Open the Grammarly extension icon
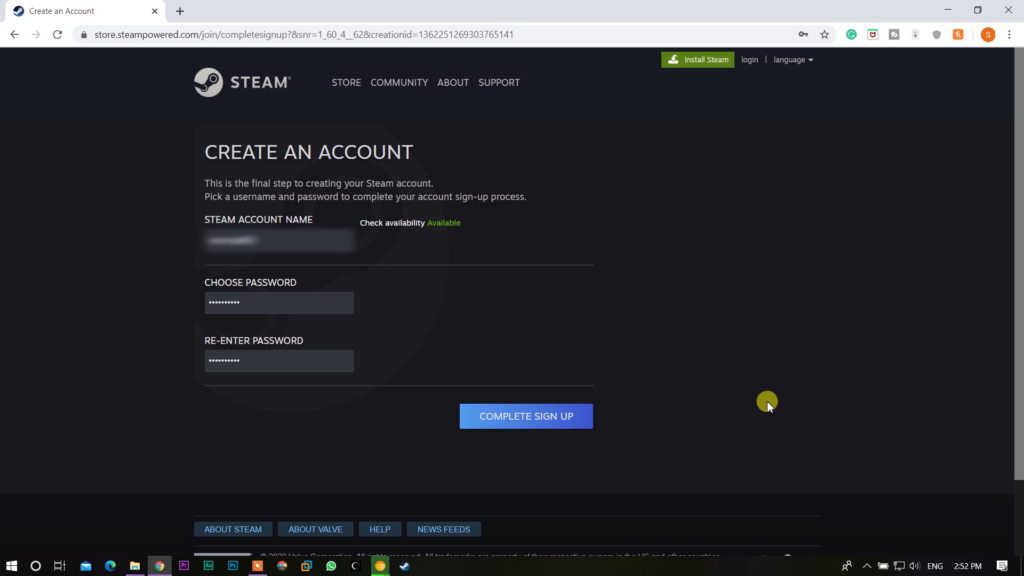1024x576 pixels. (852, 35)
